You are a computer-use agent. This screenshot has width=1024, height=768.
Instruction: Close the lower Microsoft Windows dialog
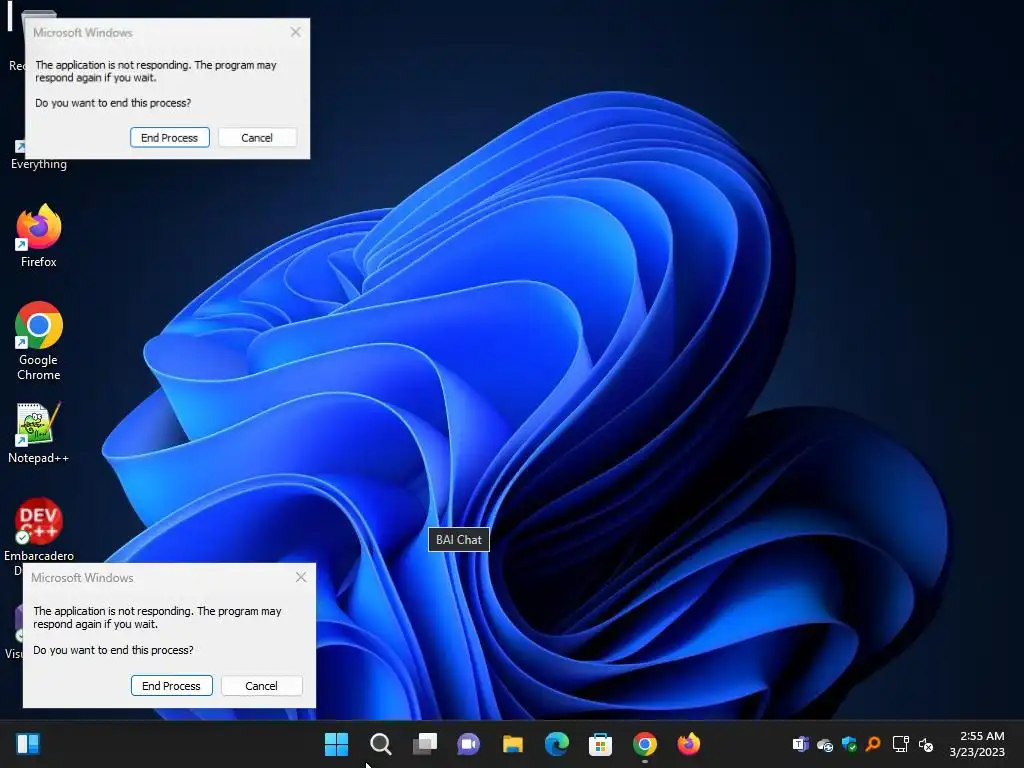pyautogui.click(x=301, y=577)
